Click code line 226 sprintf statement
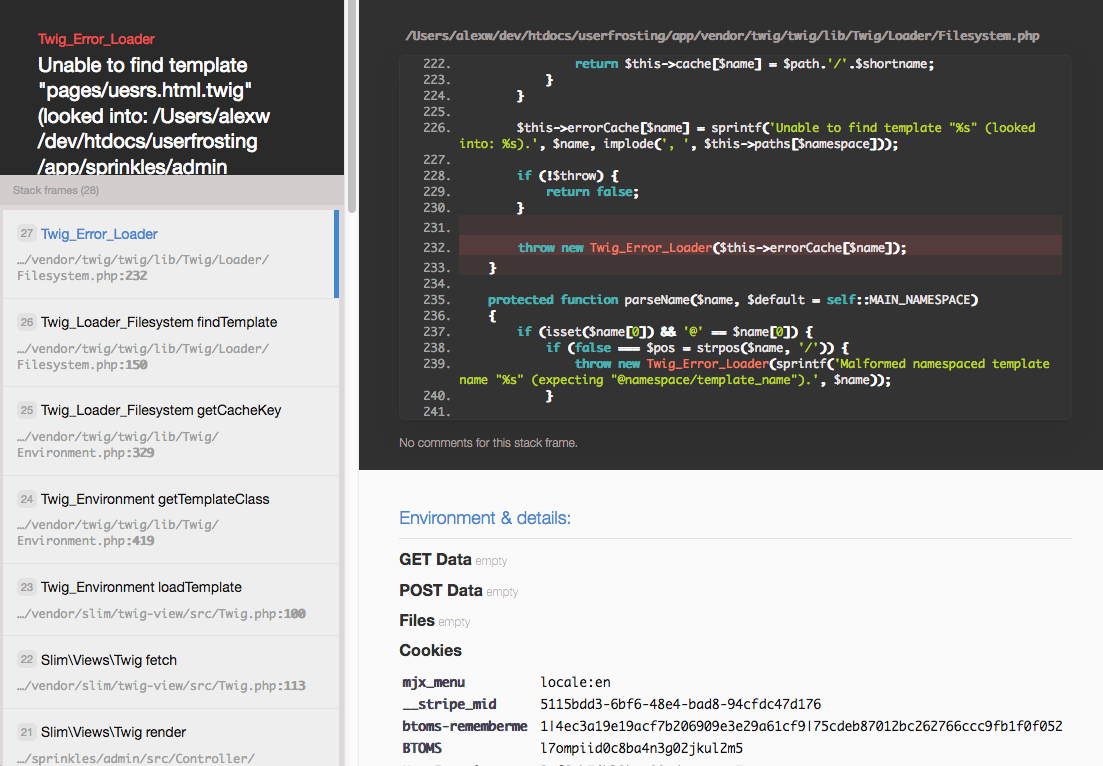Image resolution: width=1103 pixels, height=766 pixels. (x=747, y=136)
